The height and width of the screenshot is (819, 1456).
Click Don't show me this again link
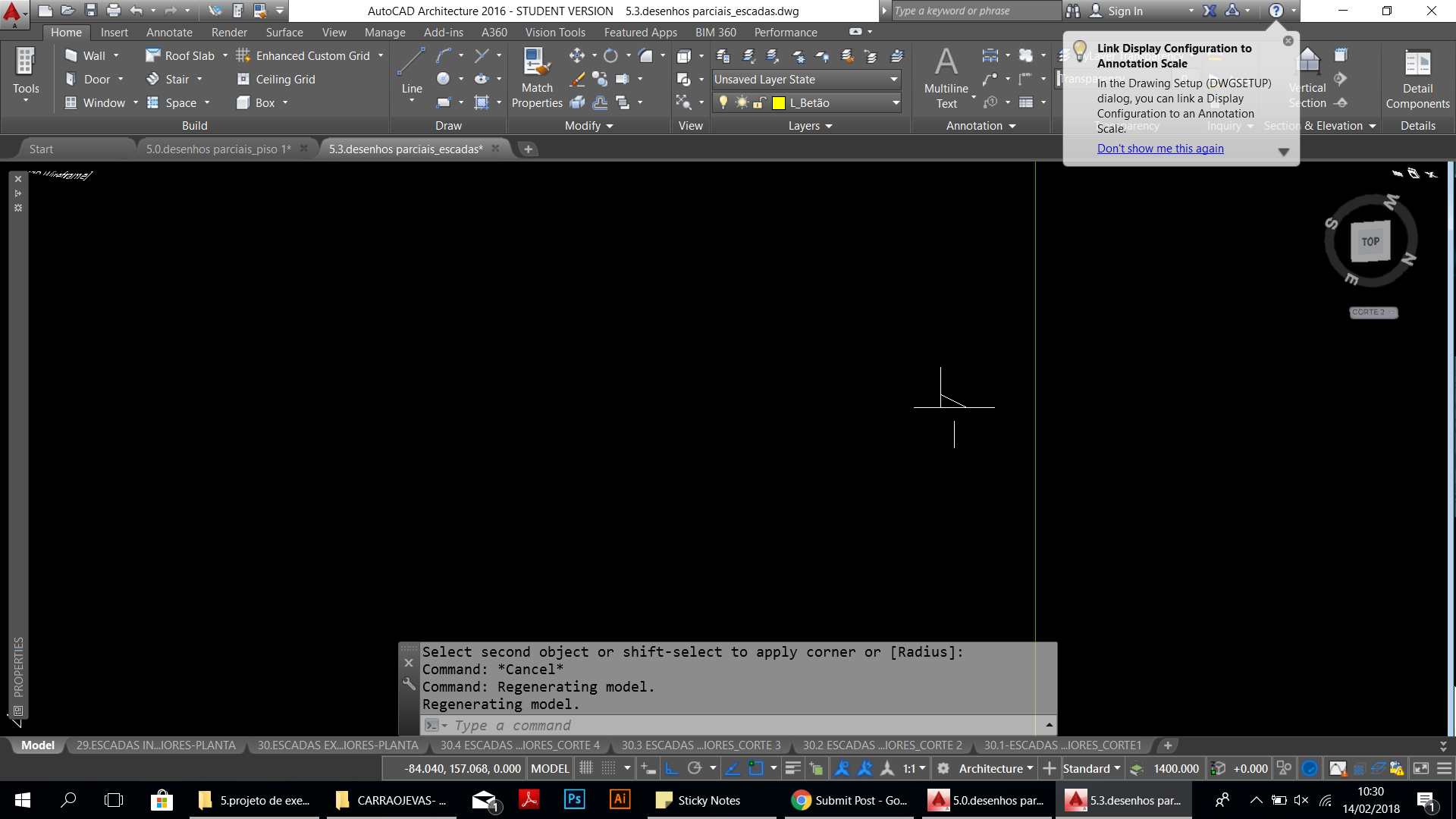[x=1160, y=149]
